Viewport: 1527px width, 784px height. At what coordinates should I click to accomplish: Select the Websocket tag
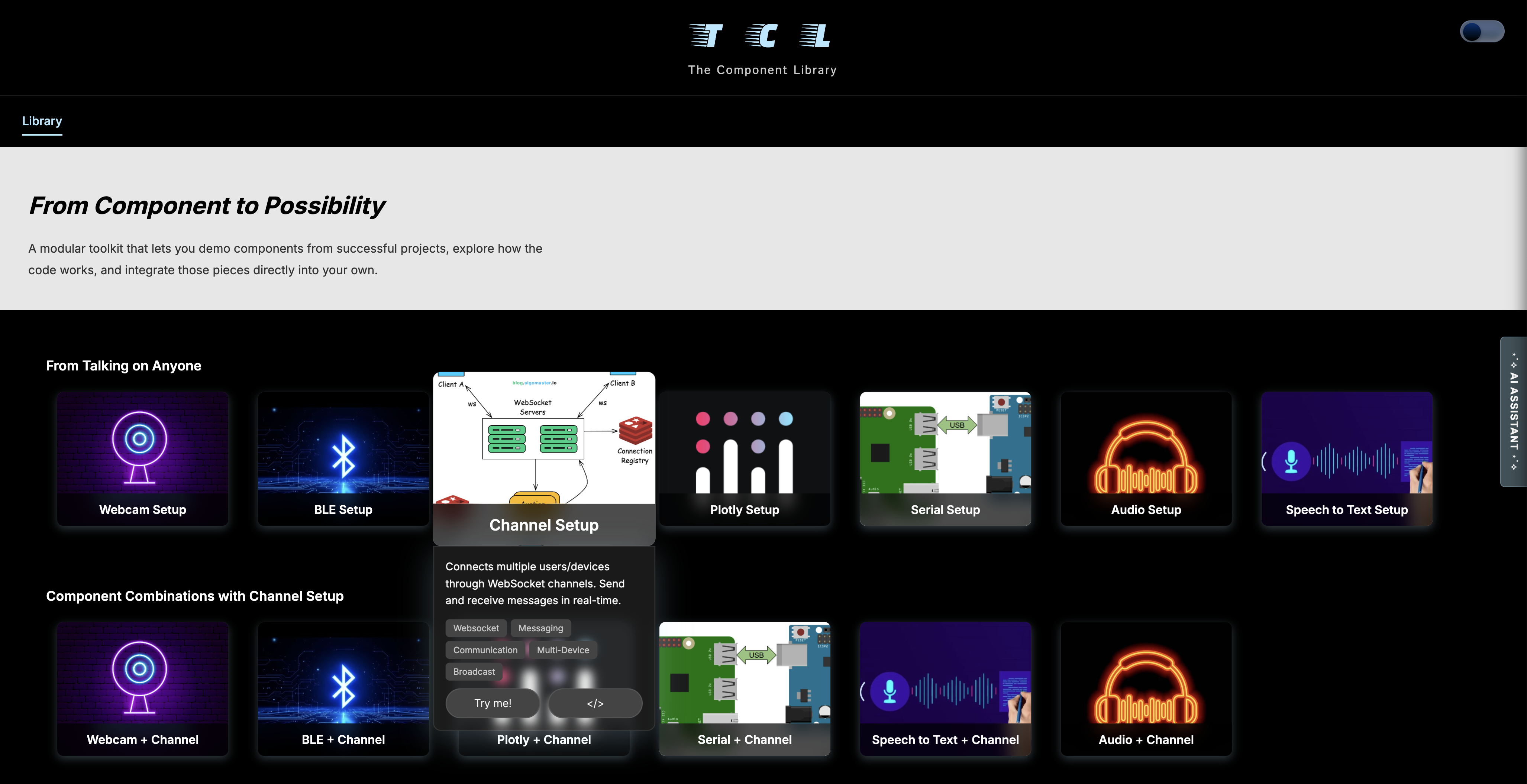[476, 628]
